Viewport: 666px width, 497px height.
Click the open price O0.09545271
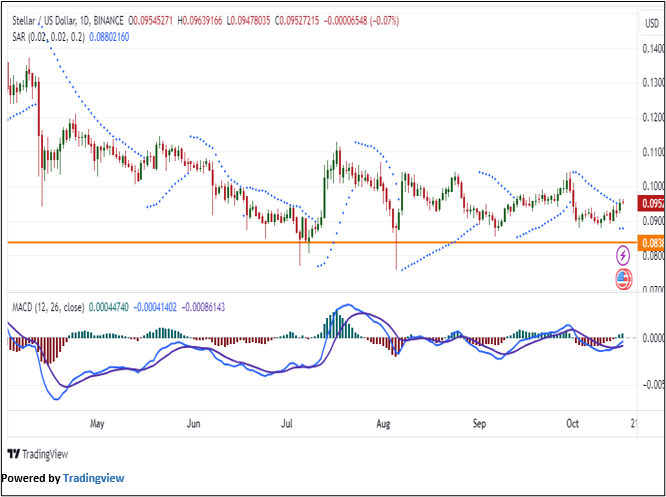click(151, 21)
